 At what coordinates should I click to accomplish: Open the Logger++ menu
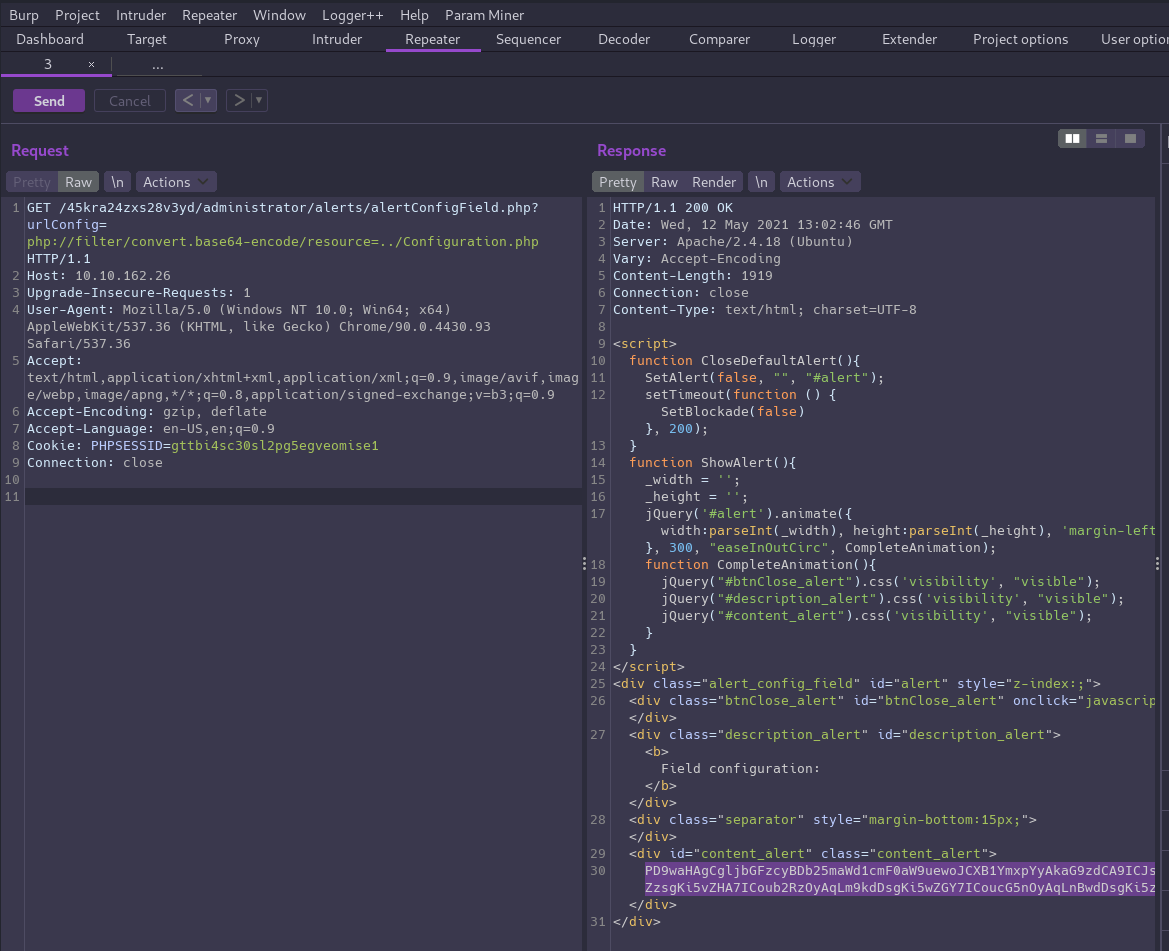point(352,15)
